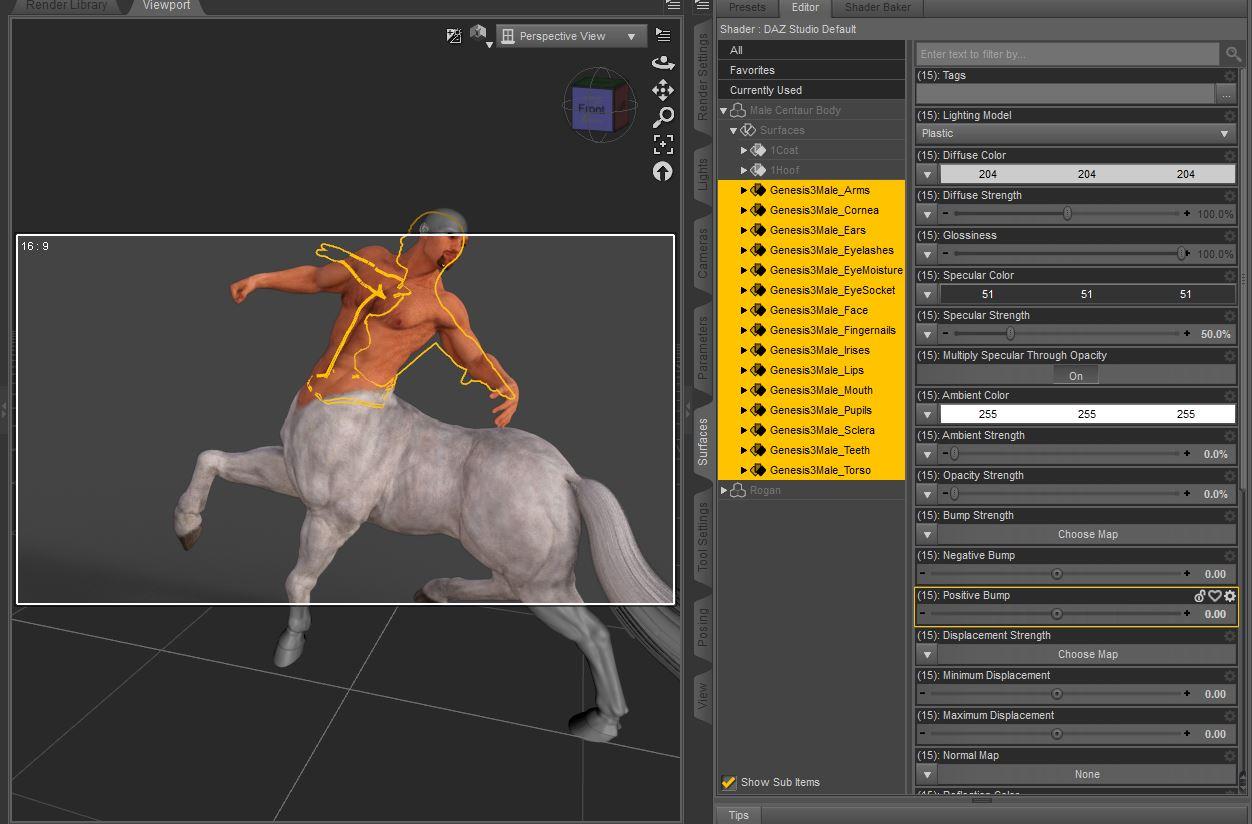Image resolution: width=1252 pixels, height=824 pixels.
Task: Open the gear menu for Opacity Strength
Action: (1230, 476)
